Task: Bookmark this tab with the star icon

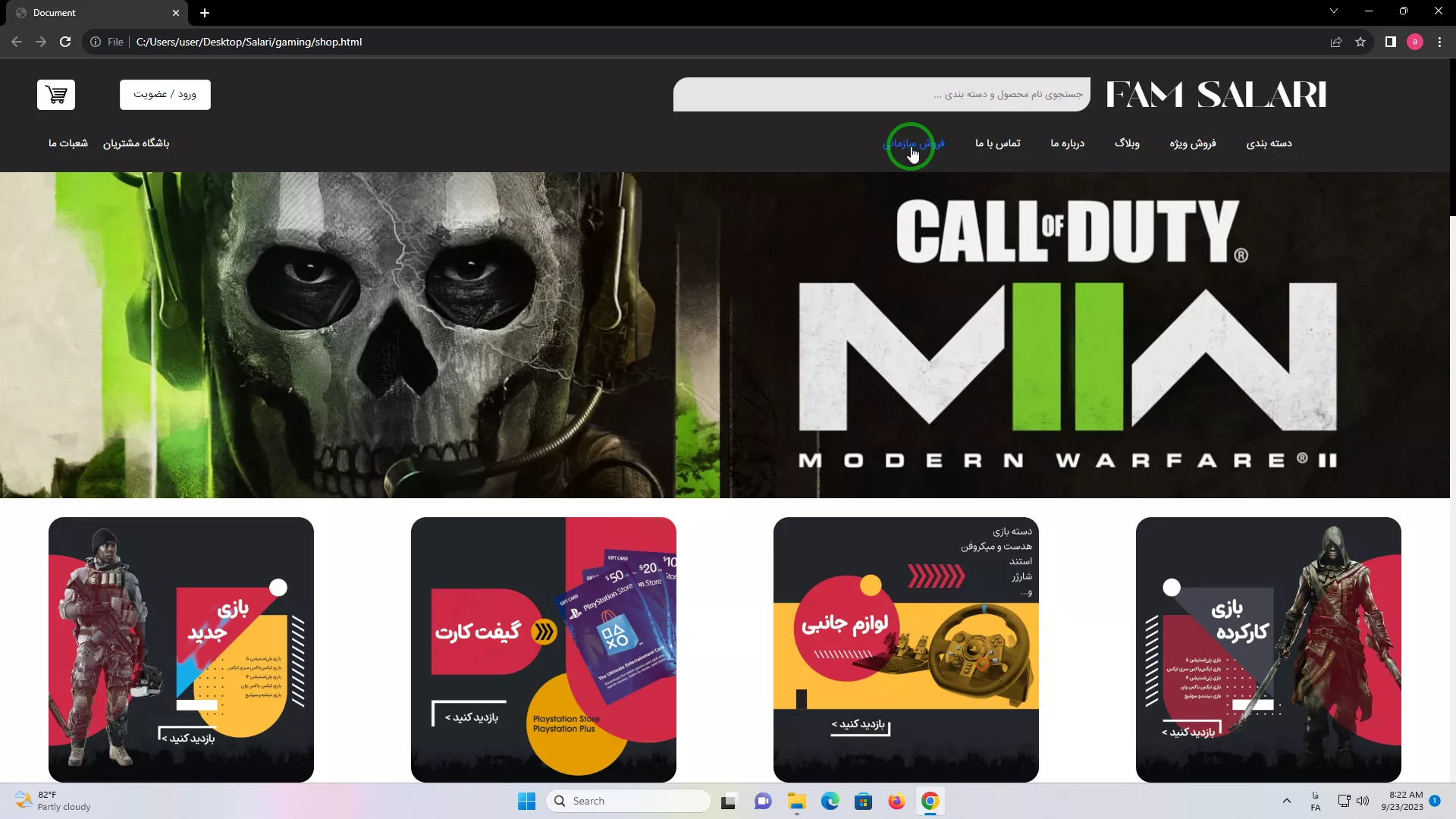Action: click(x=1360, y=42)
